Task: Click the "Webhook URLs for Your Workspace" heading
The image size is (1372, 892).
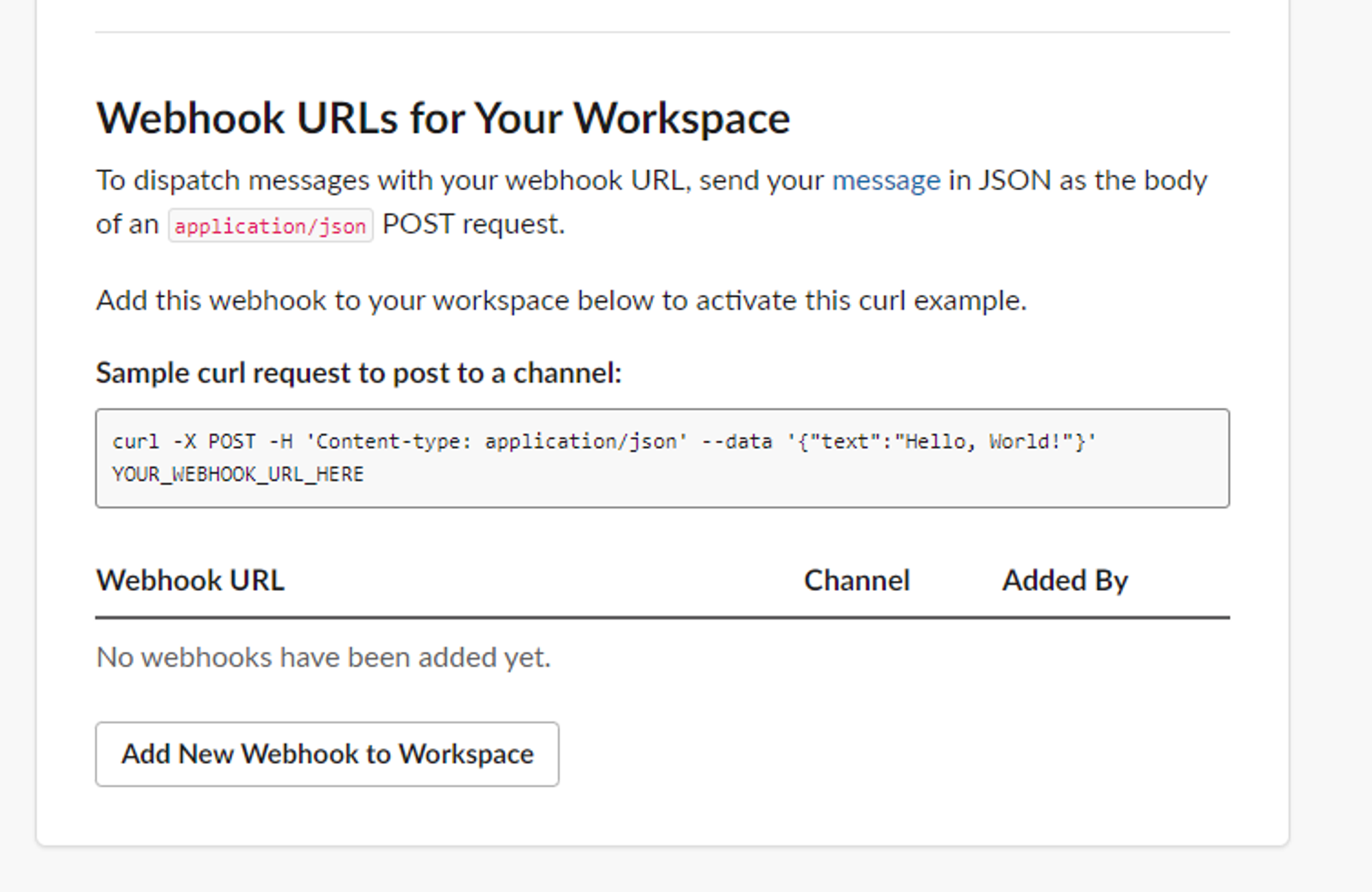Action: coord(443,119)
